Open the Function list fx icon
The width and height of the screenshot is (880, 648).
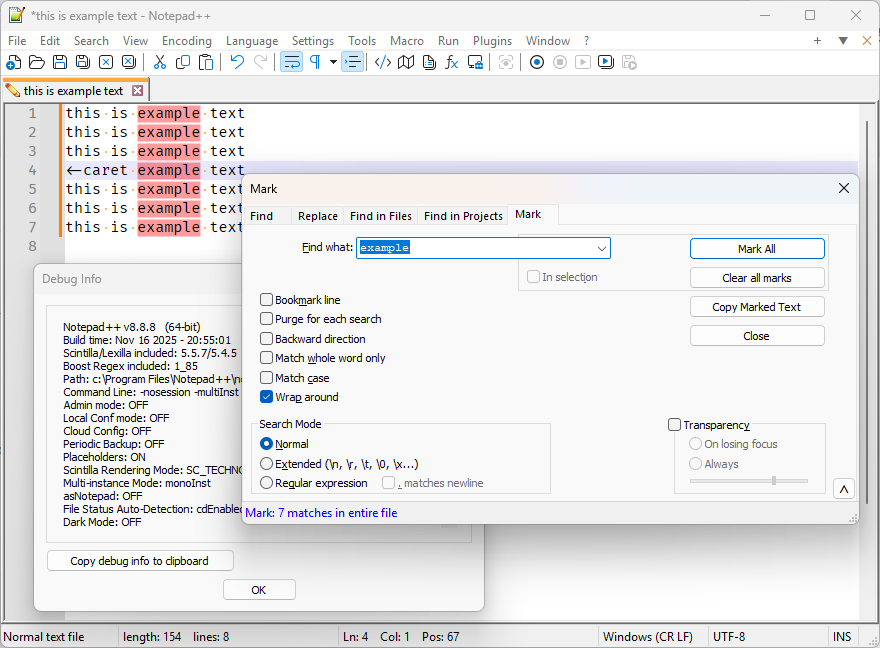tap(452, 62)
